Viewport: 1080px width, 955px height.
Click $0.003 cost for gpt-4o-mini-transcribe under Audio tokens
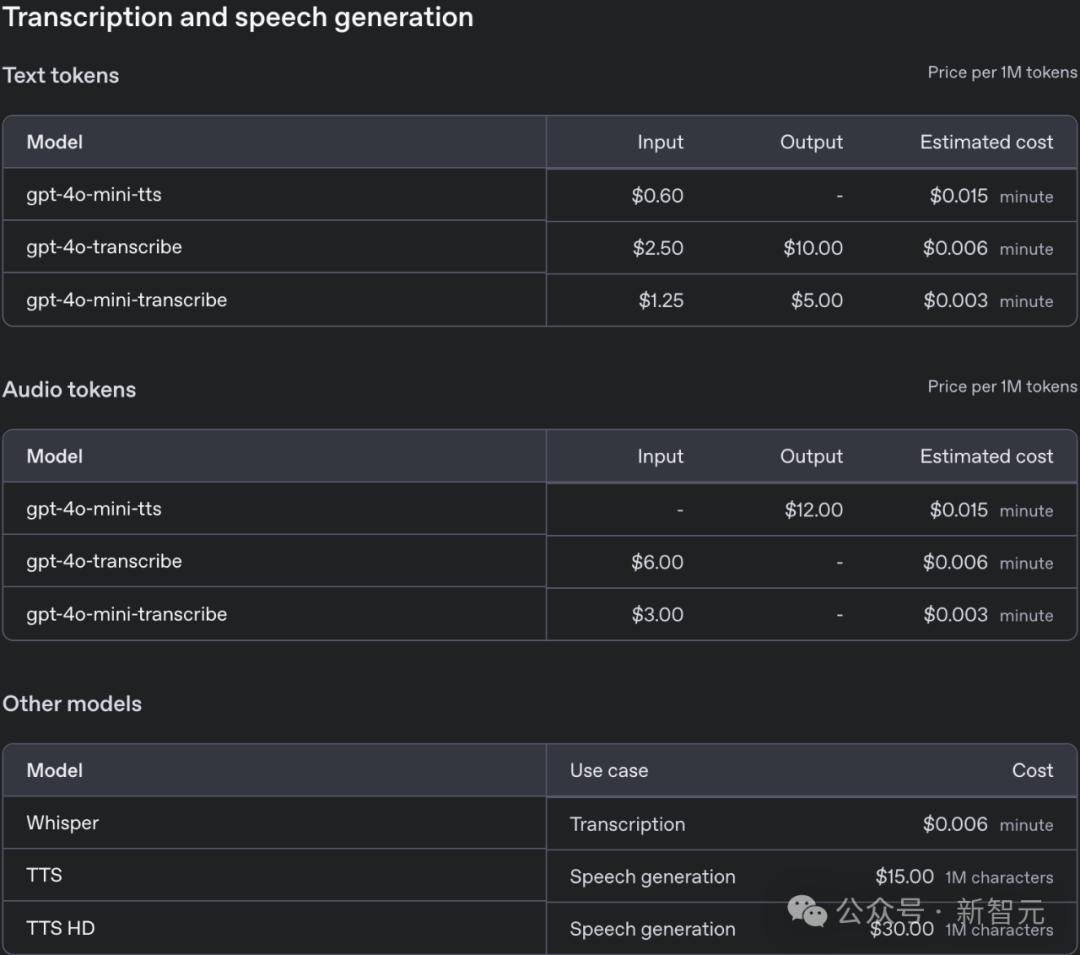(955, 614)
